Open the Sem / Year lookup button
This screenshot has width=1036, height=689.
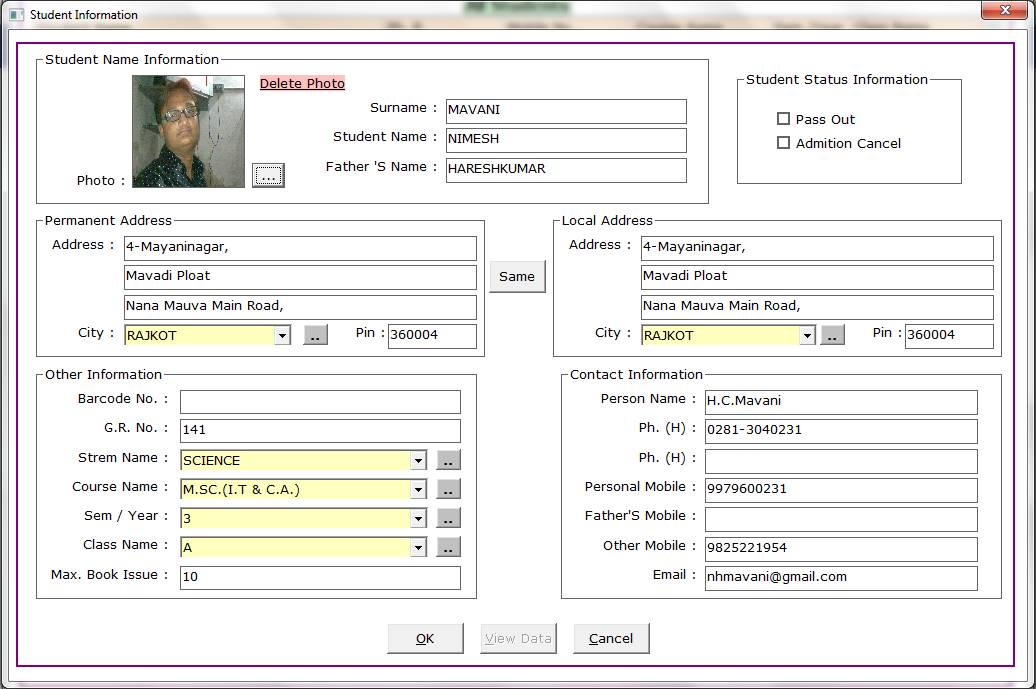click(449, 518)
